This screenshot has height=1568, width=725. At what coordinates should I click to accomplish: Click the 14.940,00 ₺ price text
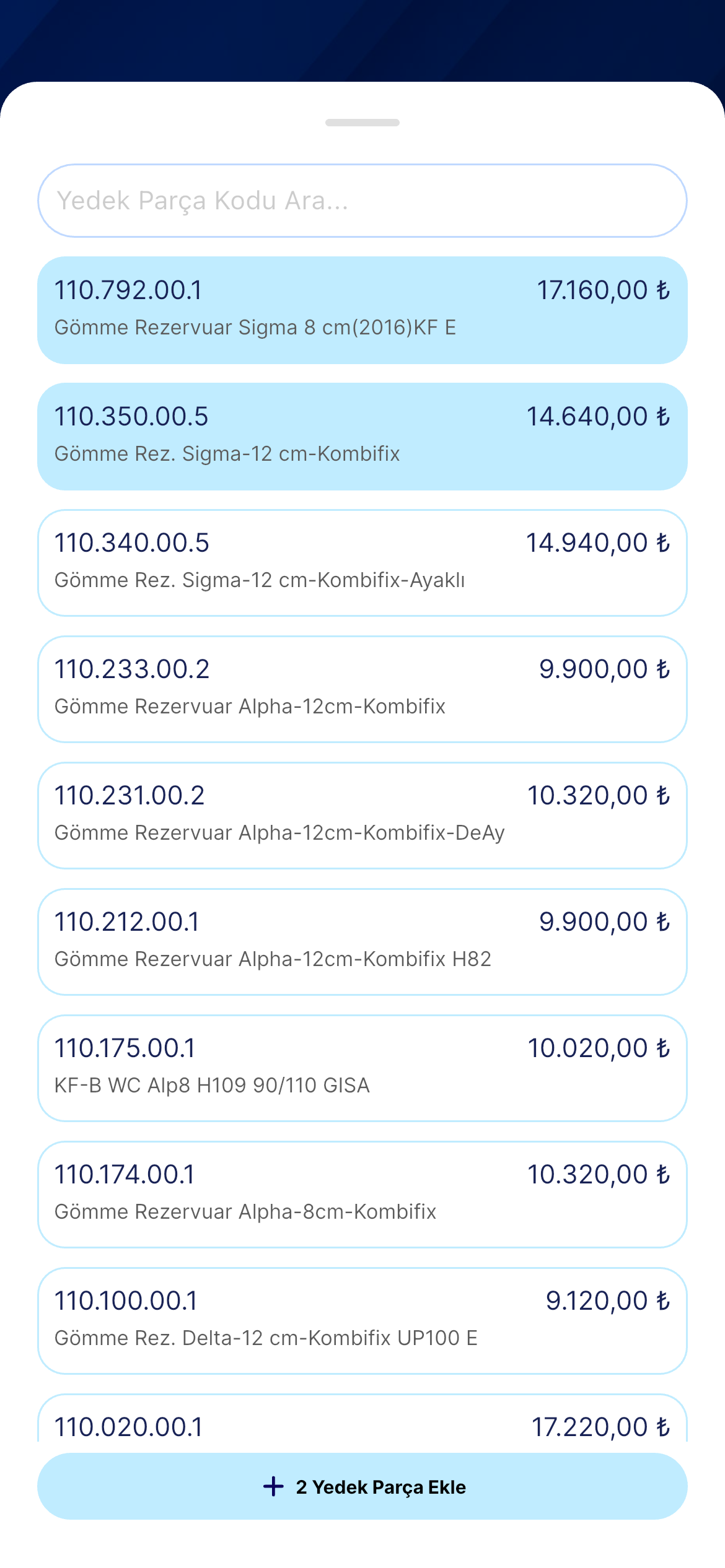pos(598,543)
